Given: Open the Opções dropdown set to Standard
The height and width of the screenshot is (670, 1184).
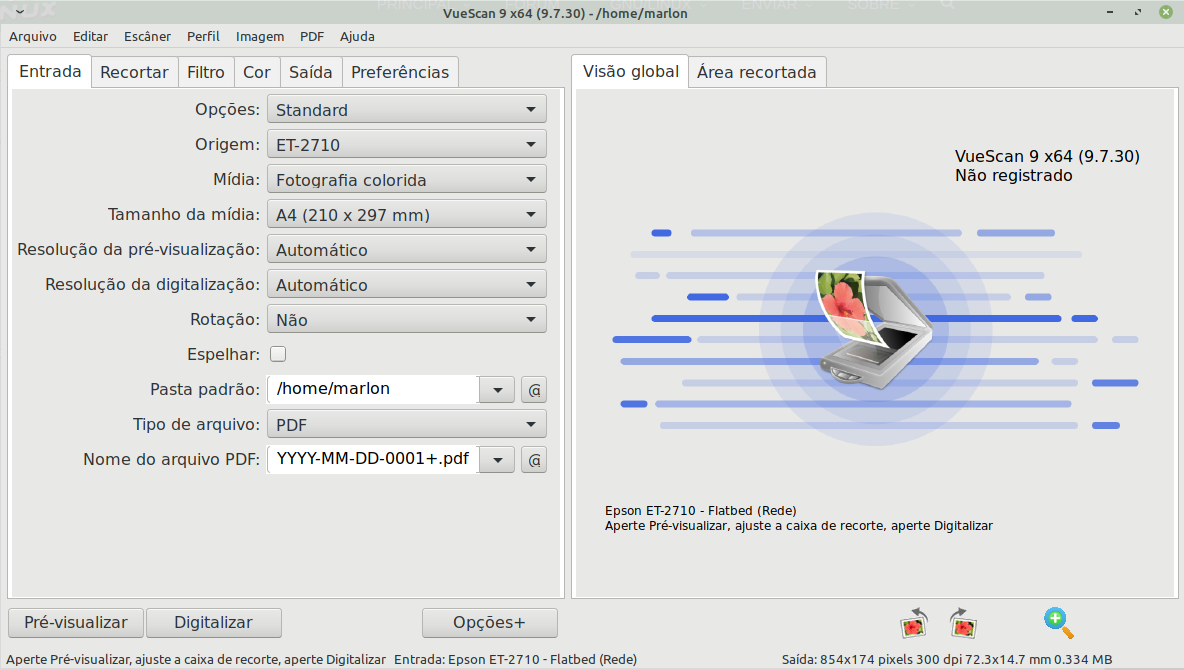Looking at the screenshot, I should tap(406, 110).
